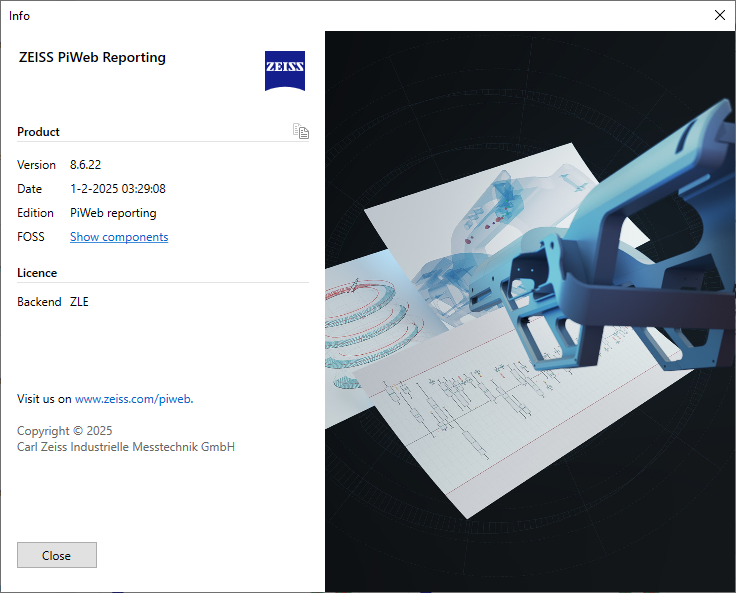Click the PiWeb reporting edition value

click(113, 213)
